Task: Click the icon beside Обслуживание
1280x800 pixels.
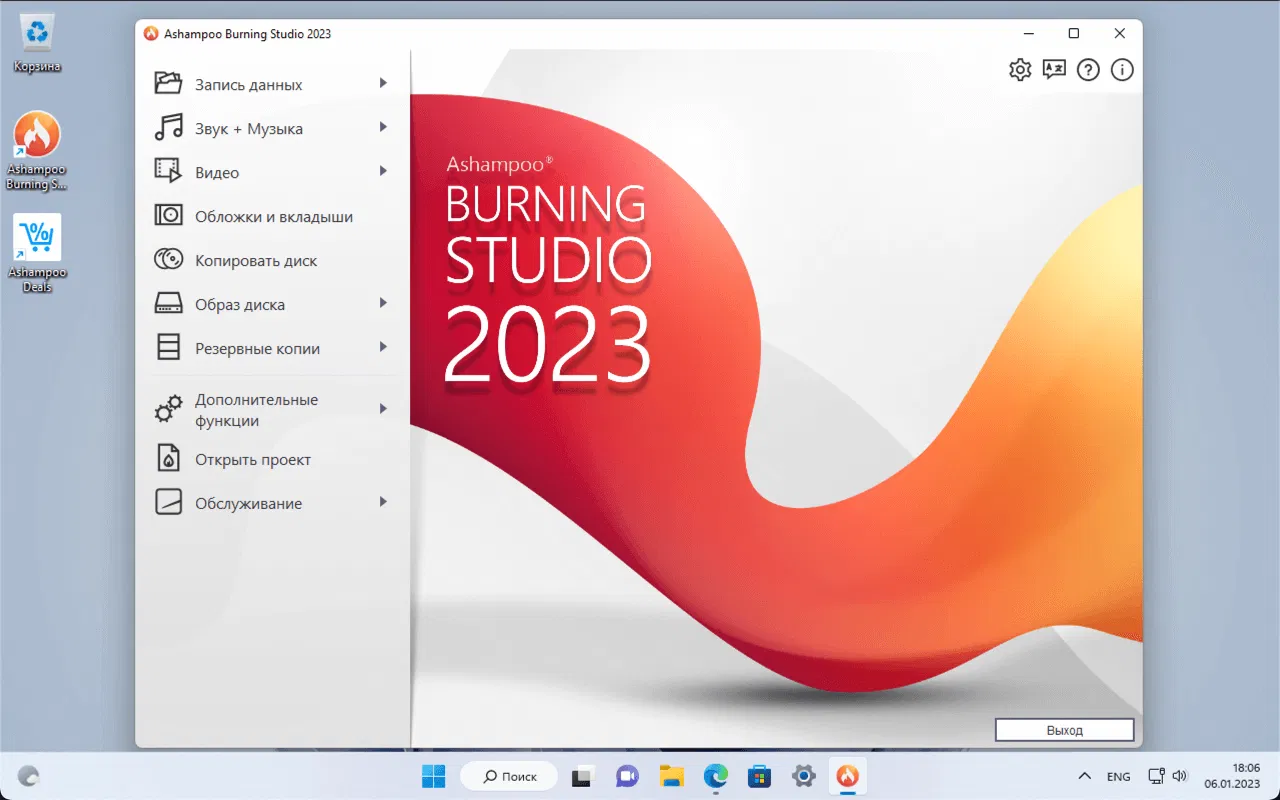Action: (168, 502)
